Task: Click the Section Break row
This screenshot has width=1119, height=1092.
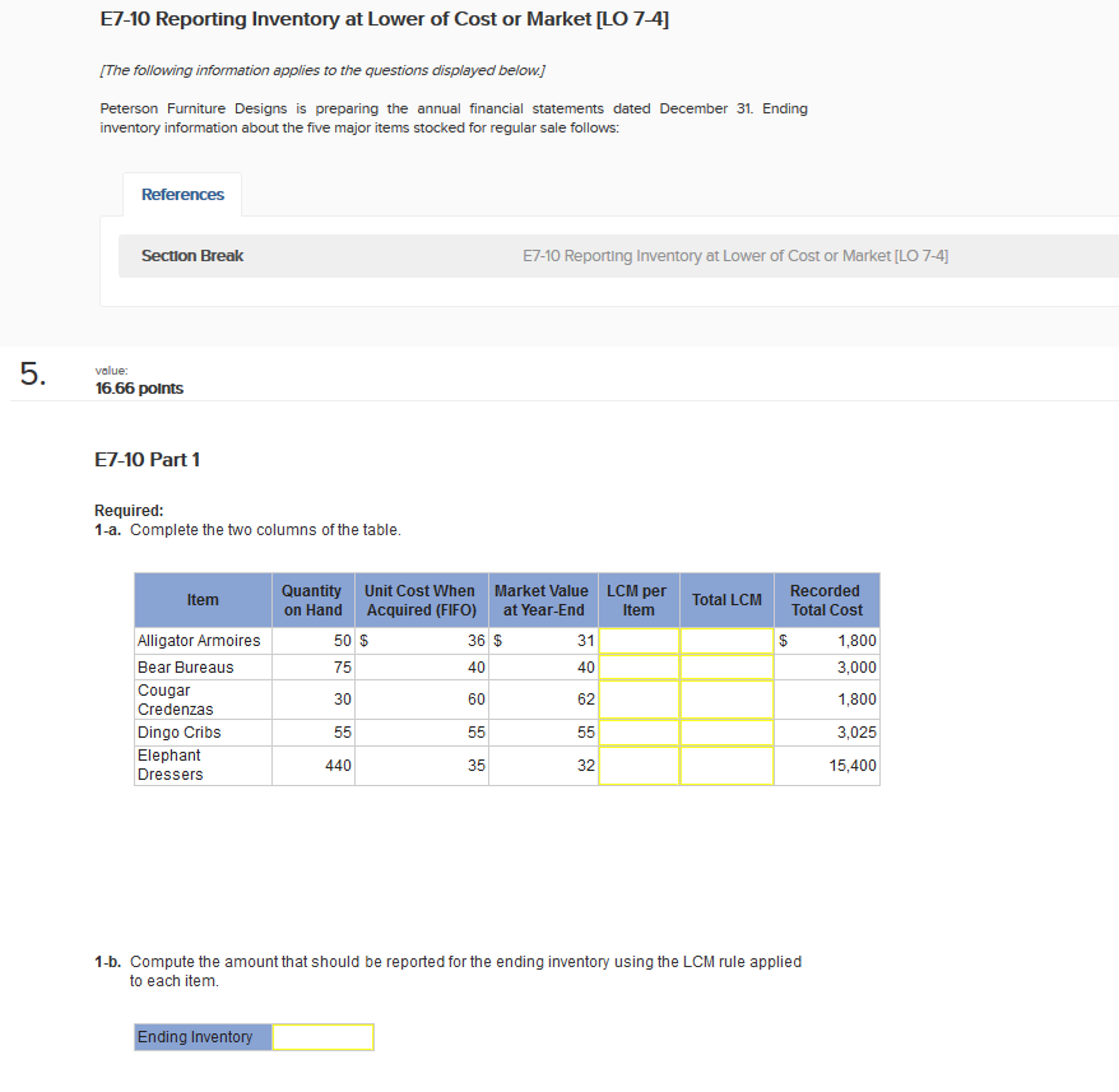Action: coord(192,256)
